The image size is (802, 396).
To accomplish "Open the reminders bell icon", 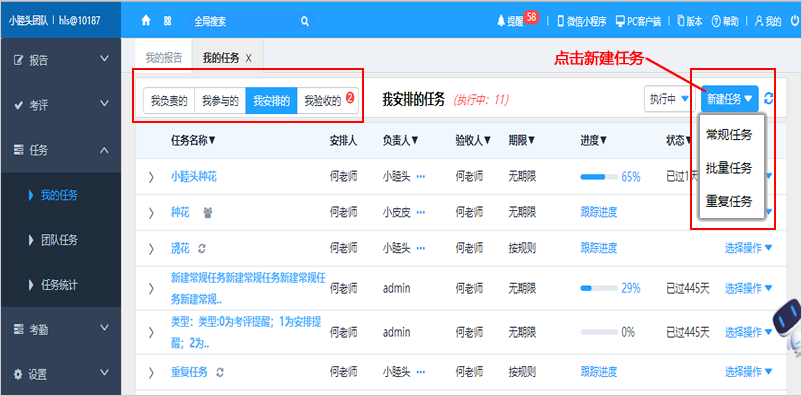I will click(x=501, y=21).
